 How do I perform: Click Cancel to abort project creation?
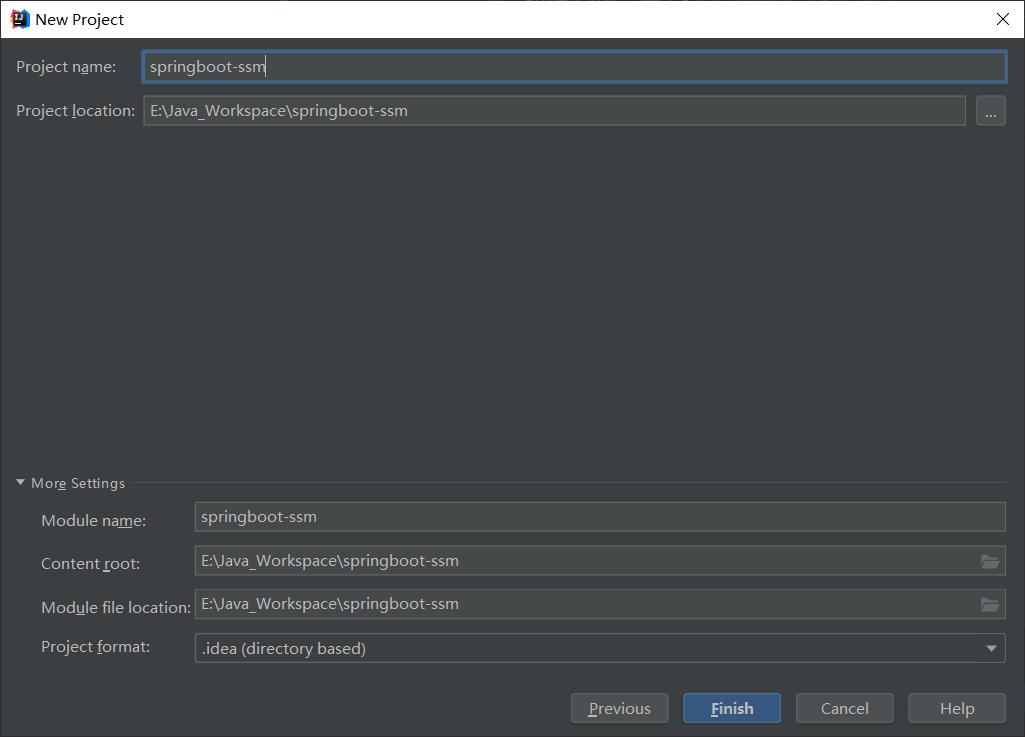coord(844,708)
